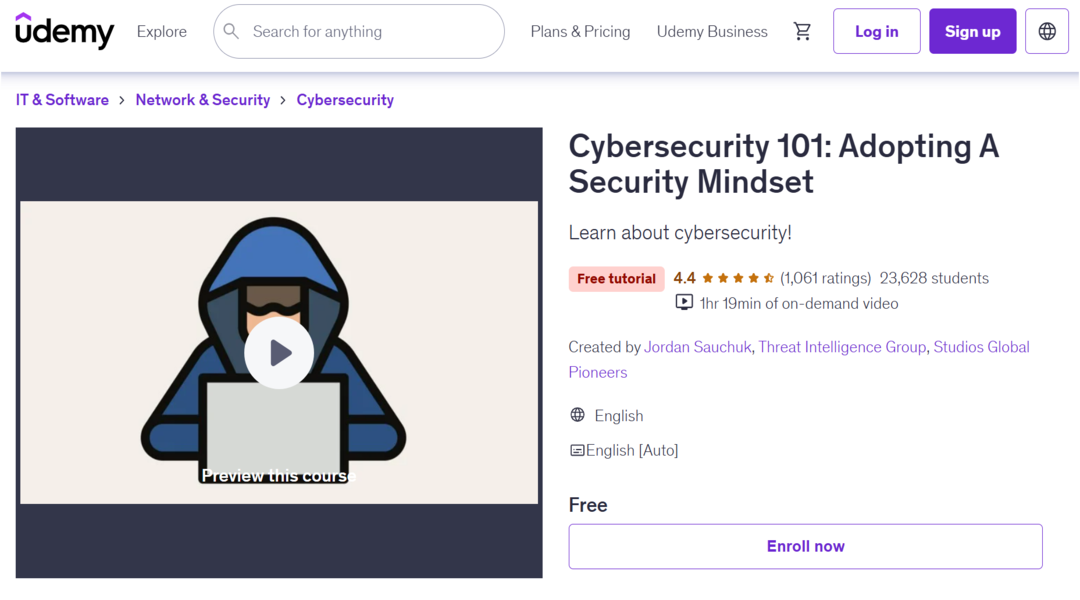Viewport: 1080px width, 600px height.
Task: Click the search magnifier icon
Action: coord(231,31)
